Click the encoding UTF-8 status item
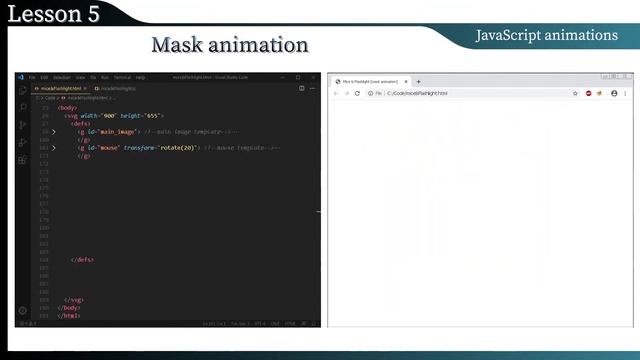 click(260, 324)
